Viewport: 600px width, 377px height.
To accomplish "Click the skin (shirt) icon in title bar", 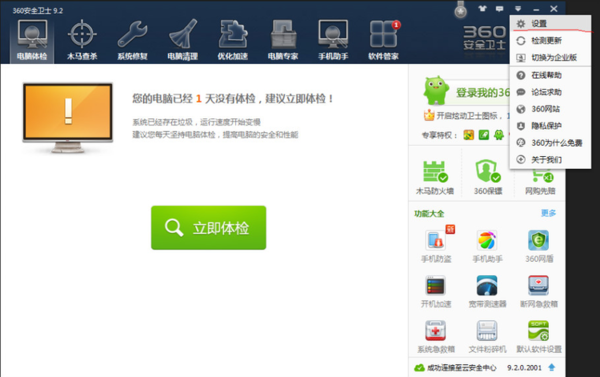I will point(482,8).
